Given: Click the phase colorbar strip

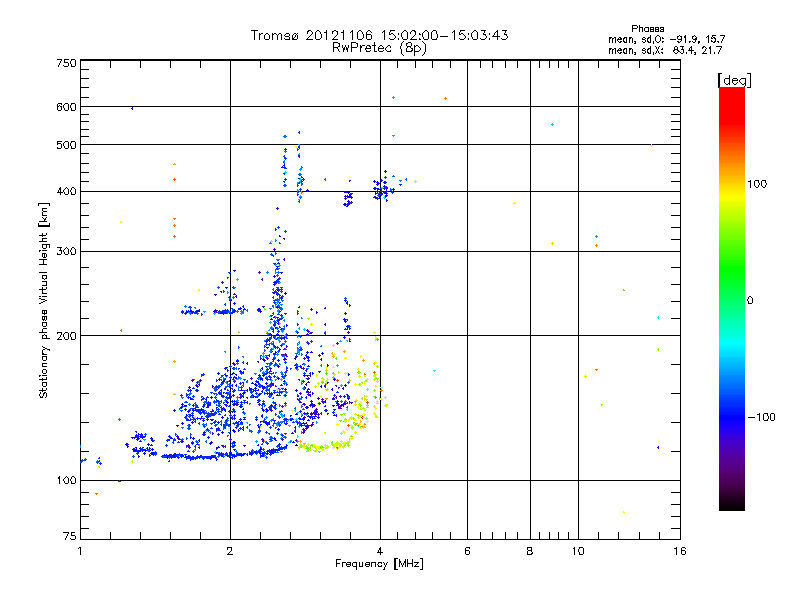Looking at the screenshot, I should [732, 298].
